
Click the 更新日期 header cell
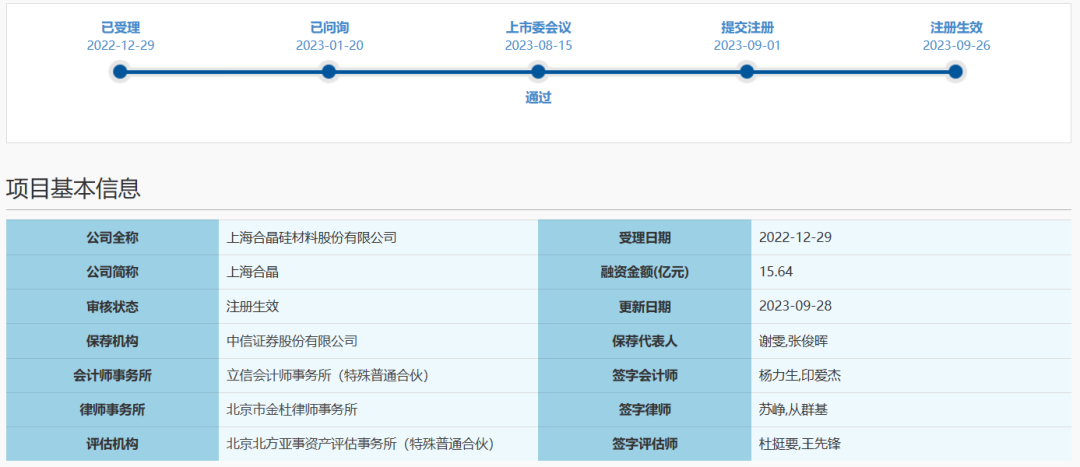pyautogui.click(x=645, y=307)
